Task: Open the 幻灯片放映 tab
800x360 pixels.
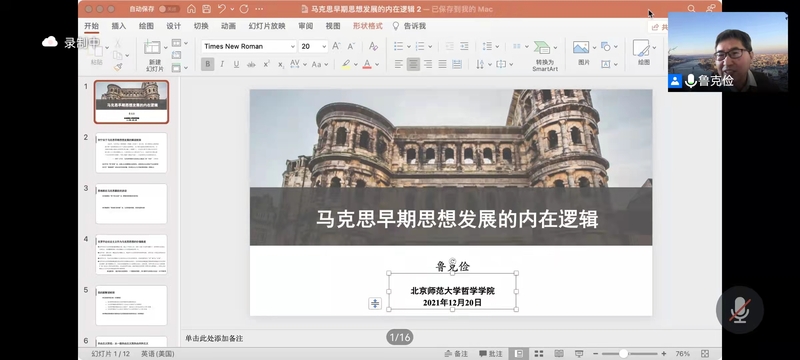Action: [267, 26]
